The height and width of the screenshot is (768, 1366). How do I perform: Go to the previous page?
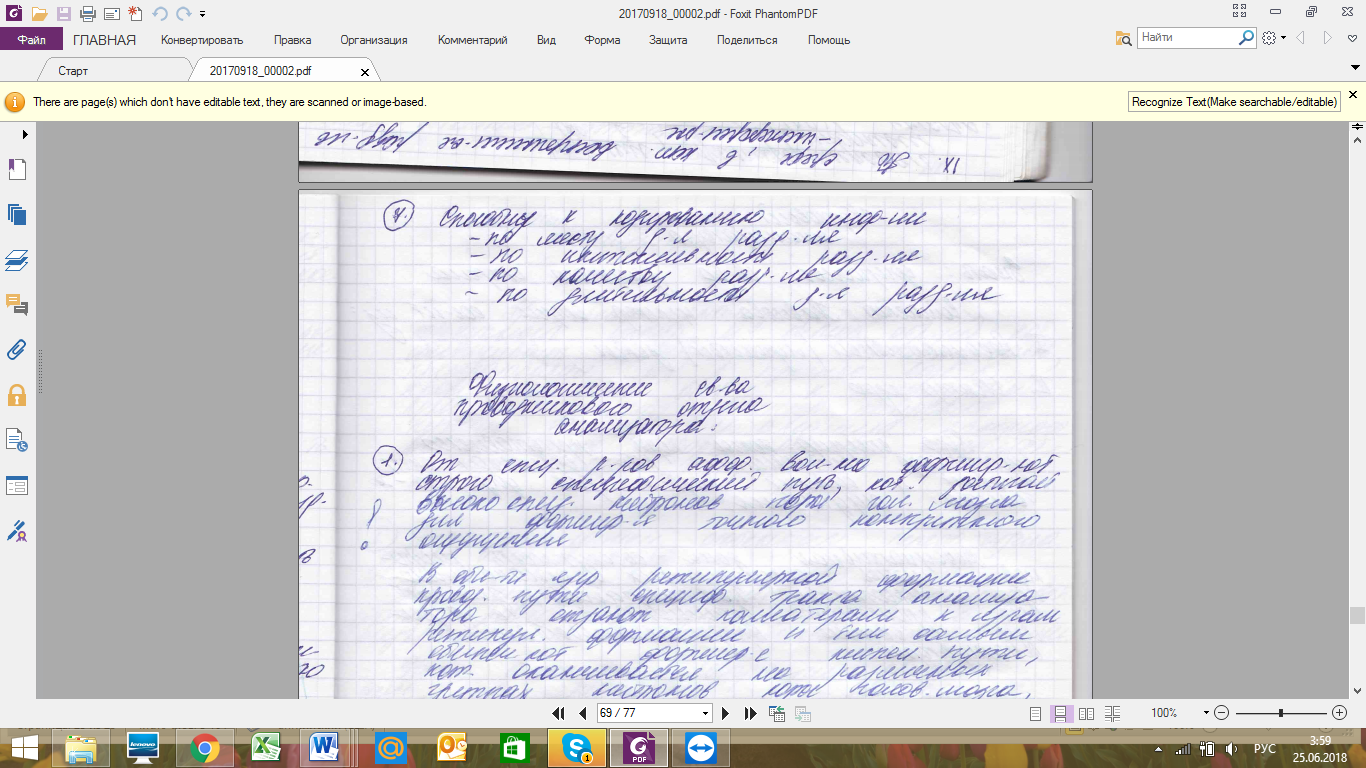pos(583,713)
